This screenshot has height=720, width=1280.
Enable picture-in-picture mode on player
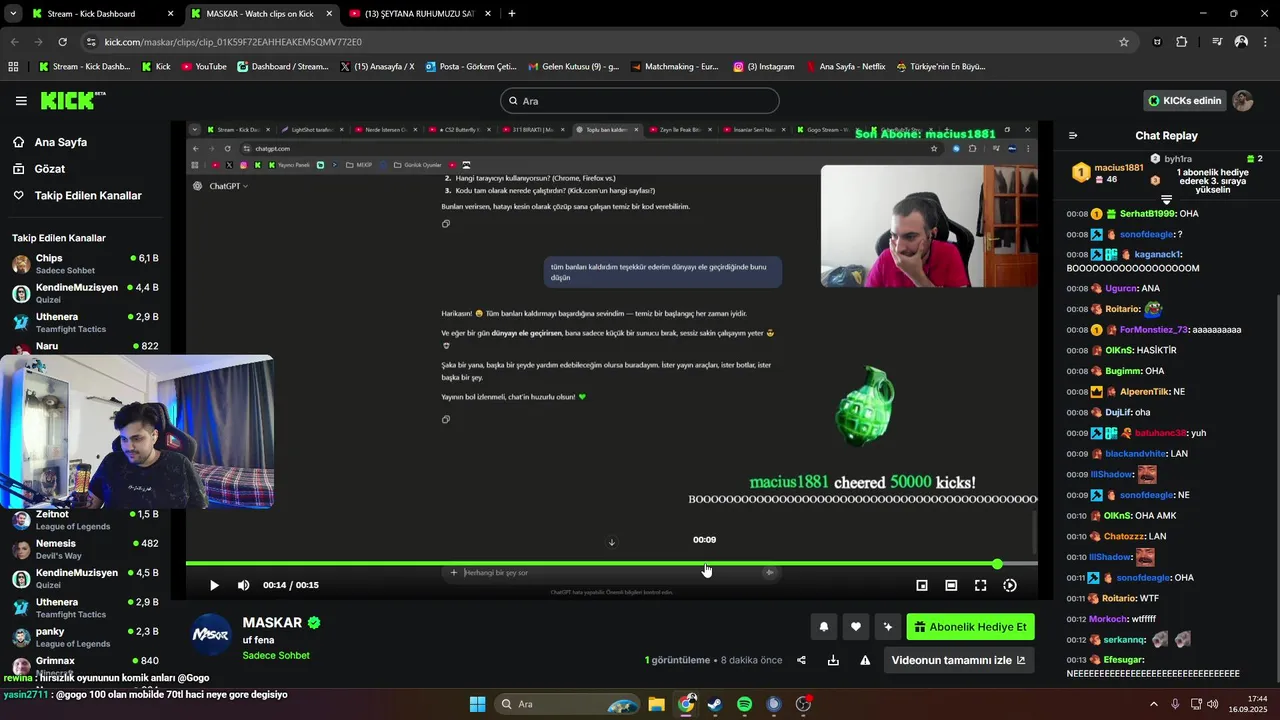pyautogui.click(x=922, y=585)
